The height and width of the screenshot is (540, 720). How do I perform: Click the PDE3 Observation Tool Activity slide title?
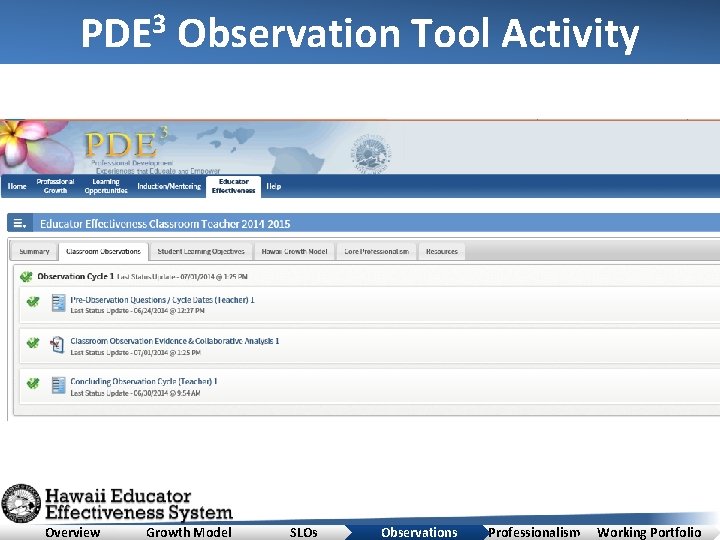[360, 33]
